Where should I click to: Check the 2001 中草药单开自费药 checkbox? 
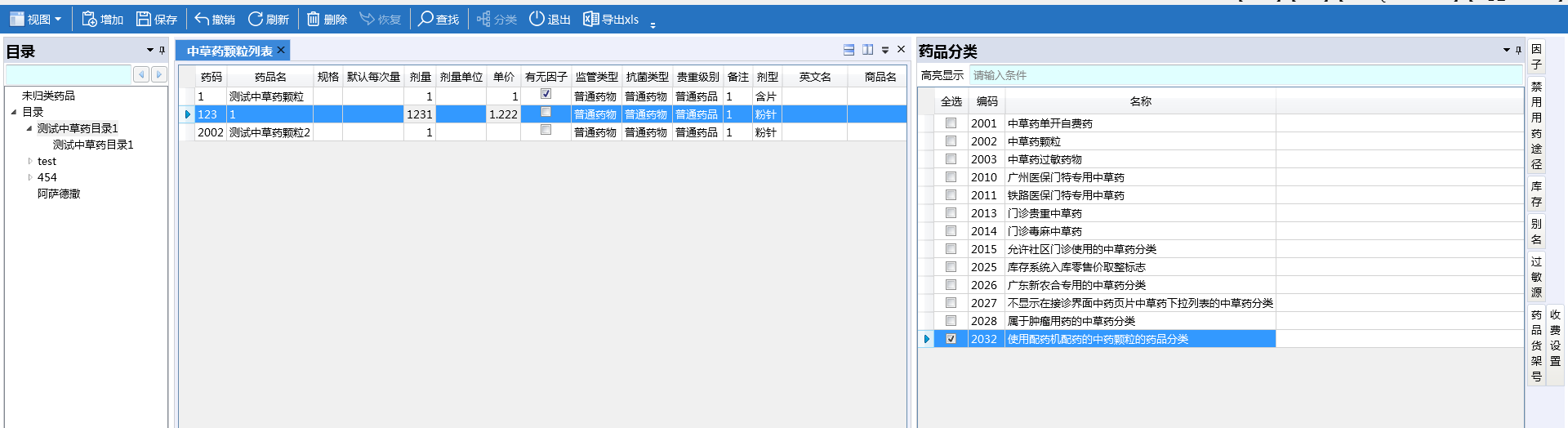tap(951, 123)
